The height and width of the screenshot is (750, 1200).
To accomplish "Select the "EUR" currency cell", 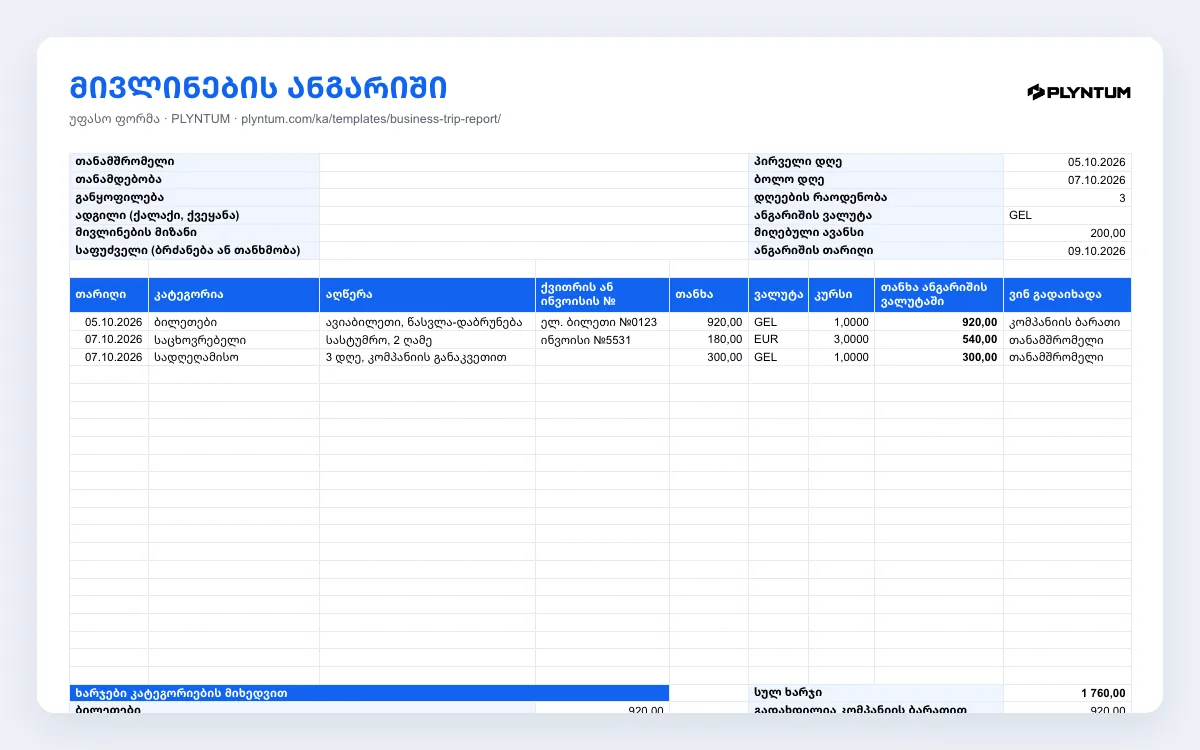I will (778, 339).
